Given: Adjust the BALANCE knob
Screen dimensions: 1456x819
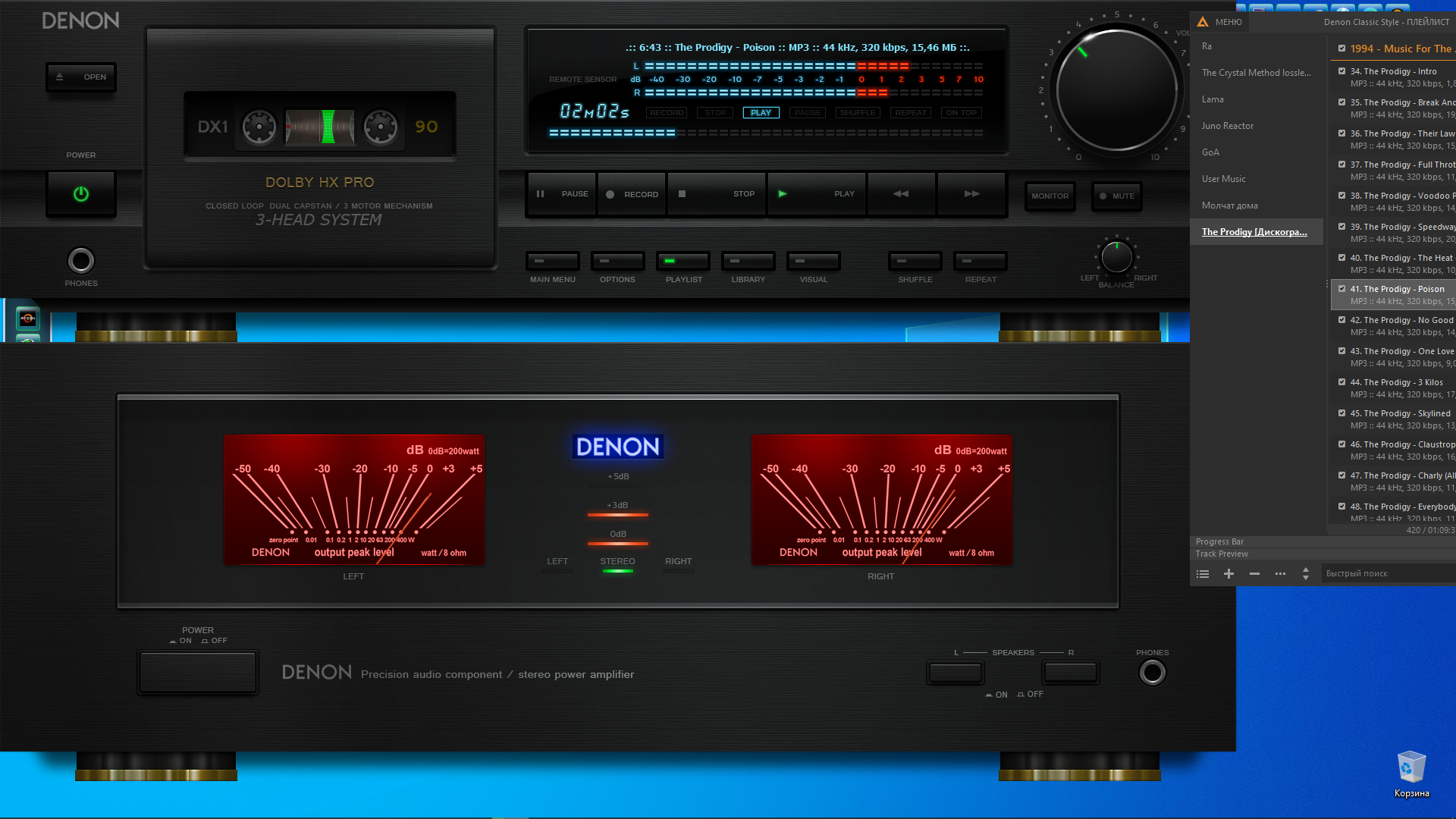Looking at the screenshot, I should tap(1116, 257).
